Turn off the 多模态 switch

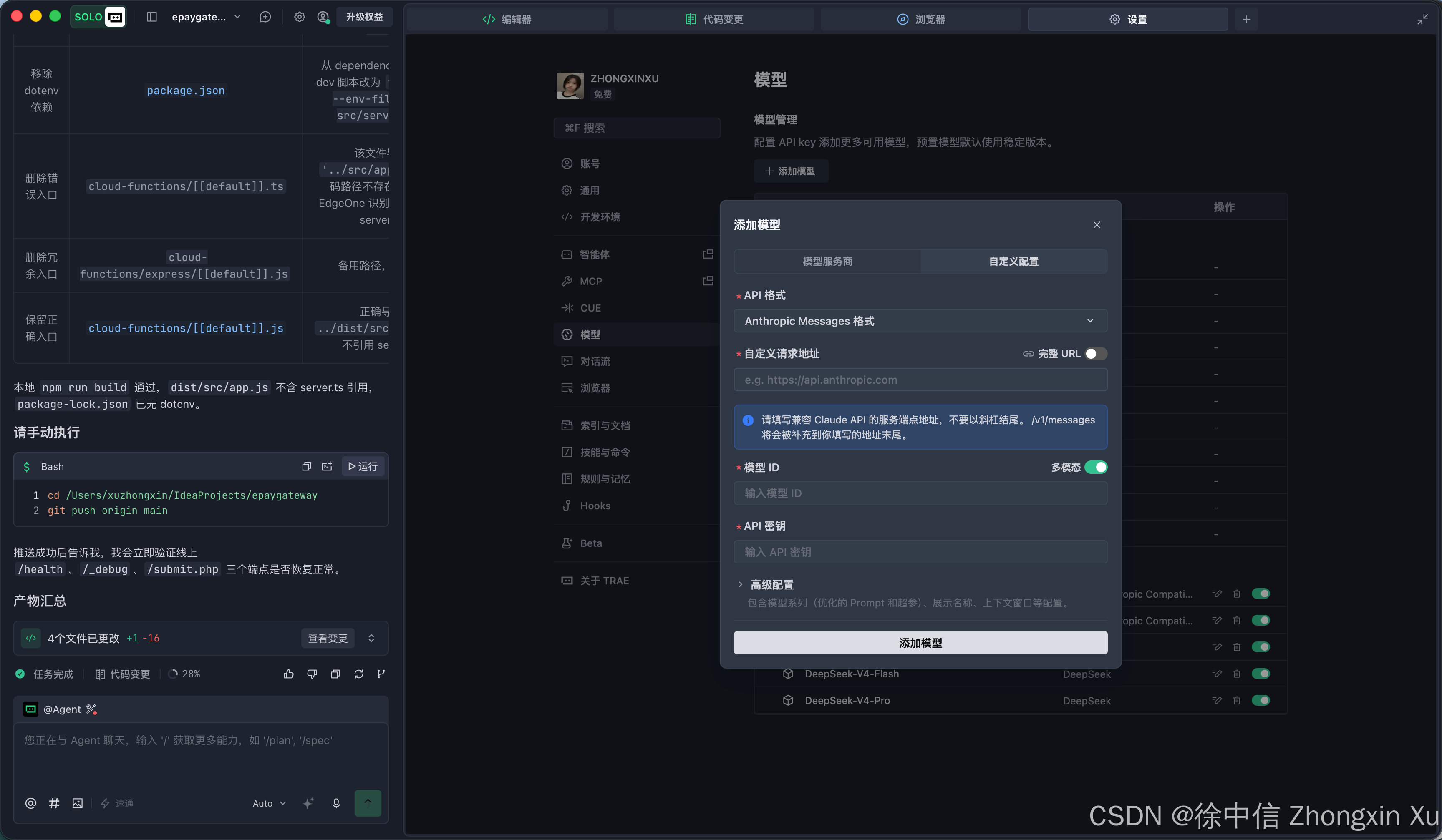point(1096,467)
